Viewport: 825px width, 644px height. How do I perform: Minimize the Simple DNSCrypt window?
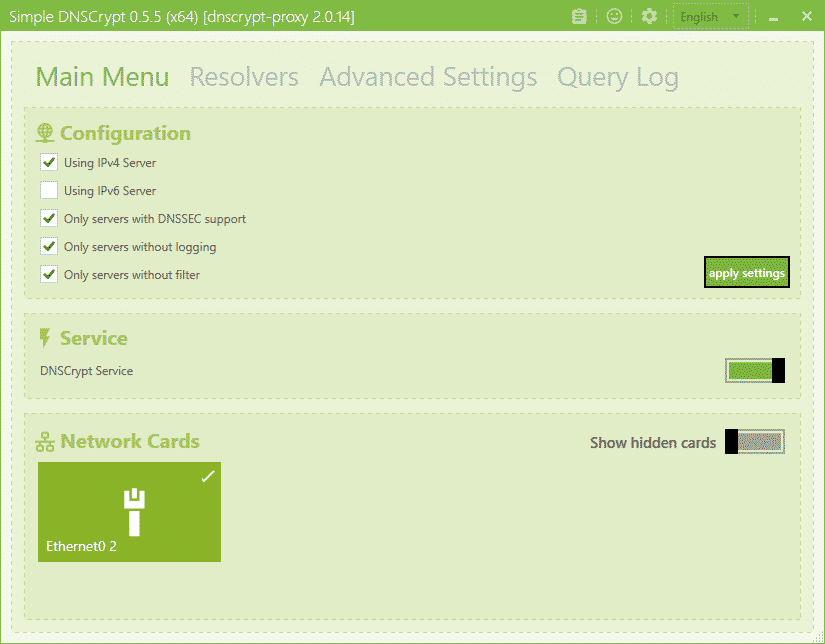774,17
